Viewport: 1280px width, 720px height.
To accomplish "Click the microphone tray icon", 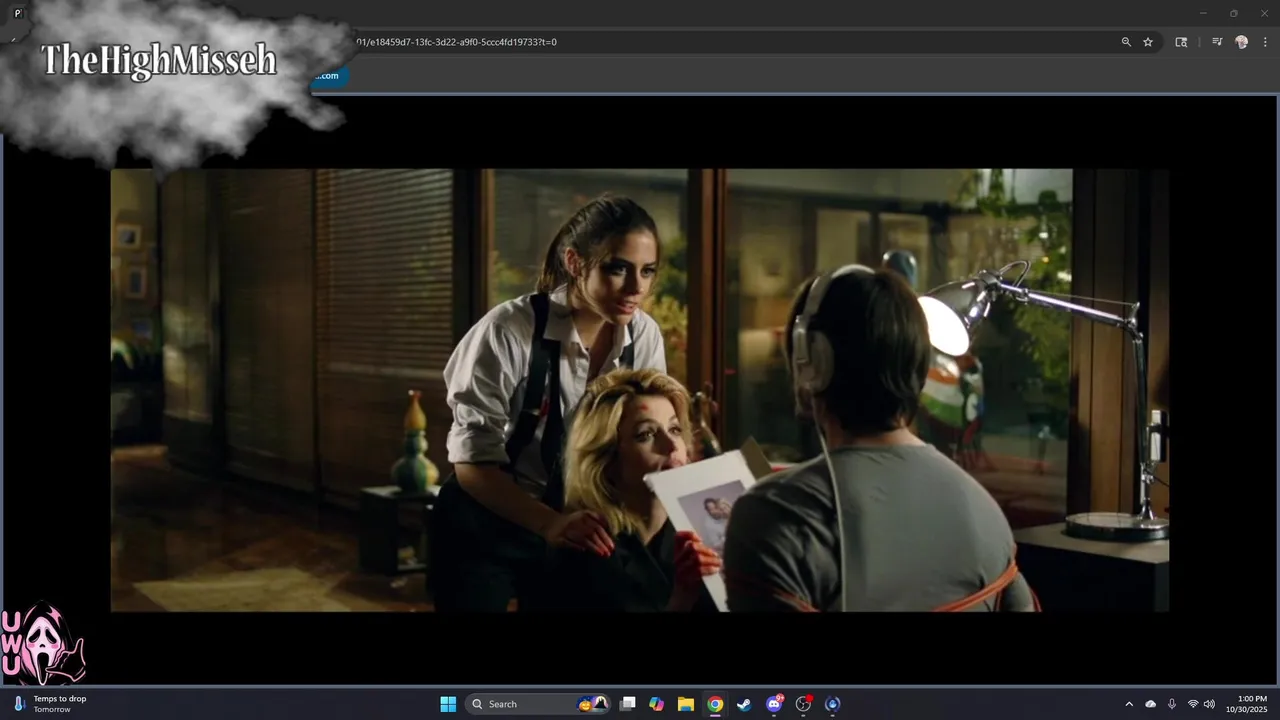I will [x=1172, y=704].
